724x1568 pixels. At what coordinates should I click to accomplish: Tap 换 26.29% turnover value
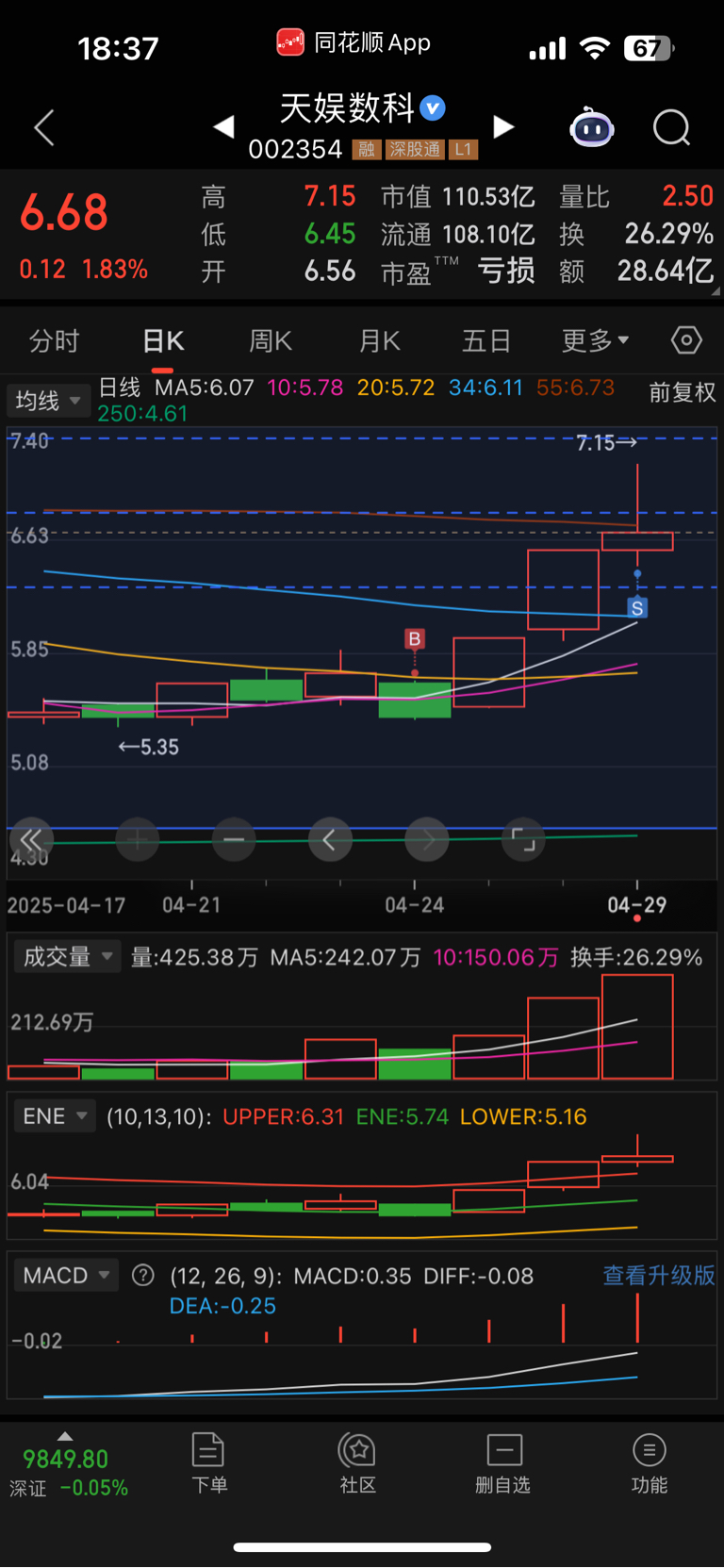(669, 234)
